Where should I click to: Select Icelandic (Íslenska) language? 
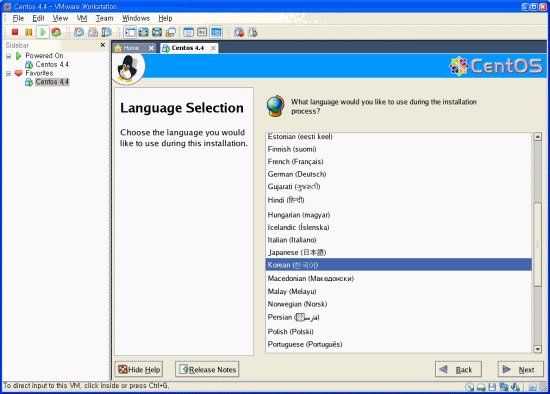pyautogui.click(x=399, y=227)
